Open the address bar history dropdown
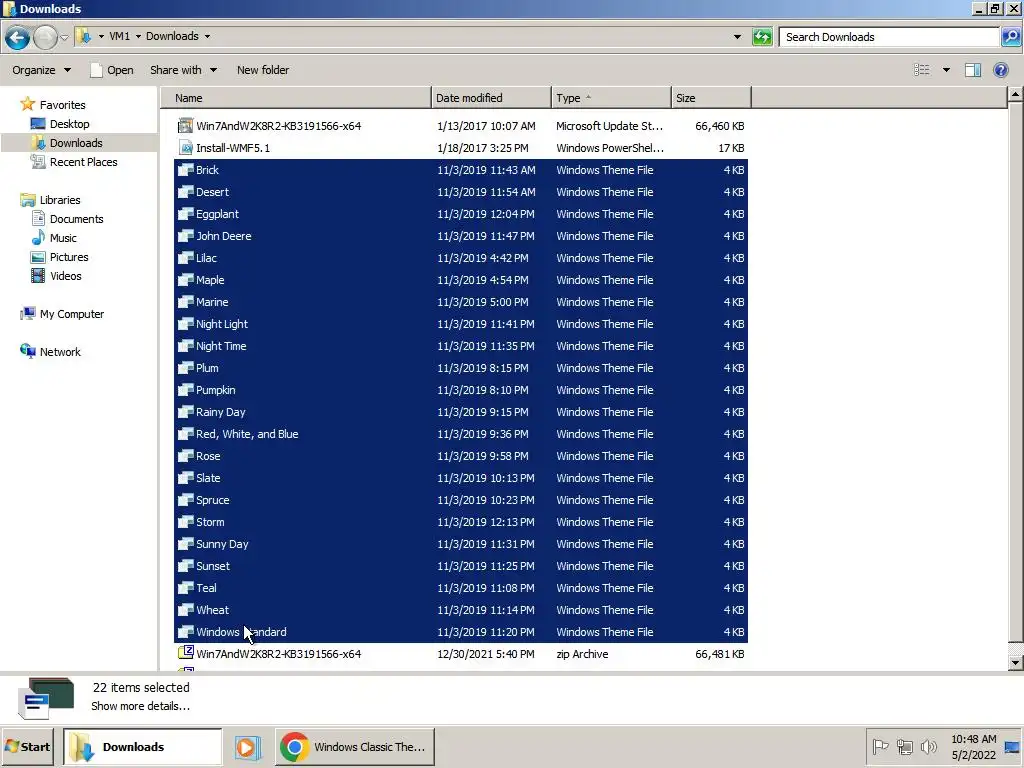 [x=737, y=37]
